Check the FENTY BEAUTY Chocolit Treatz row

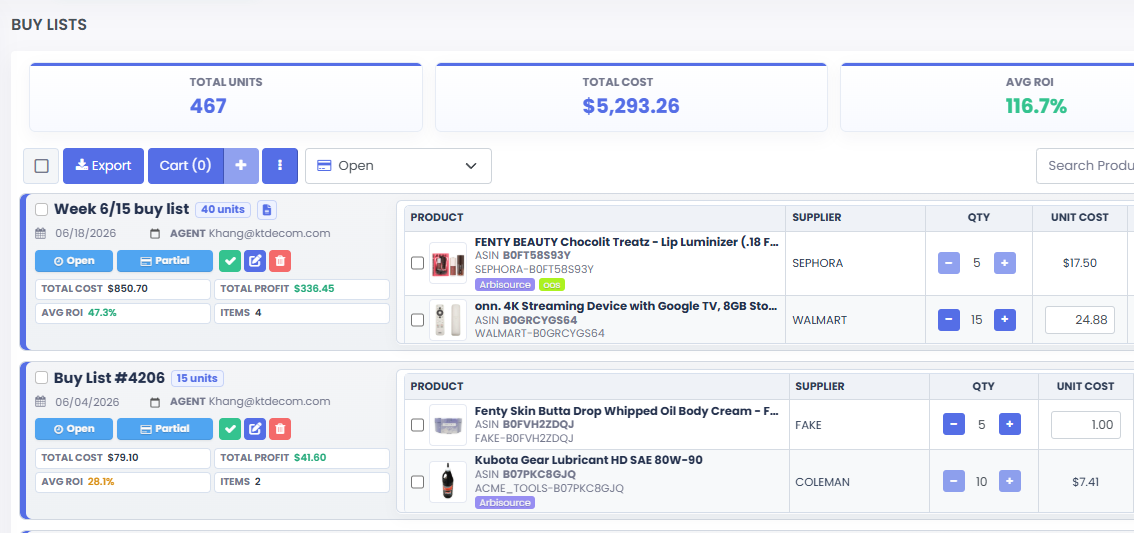[x=417, y=263]
